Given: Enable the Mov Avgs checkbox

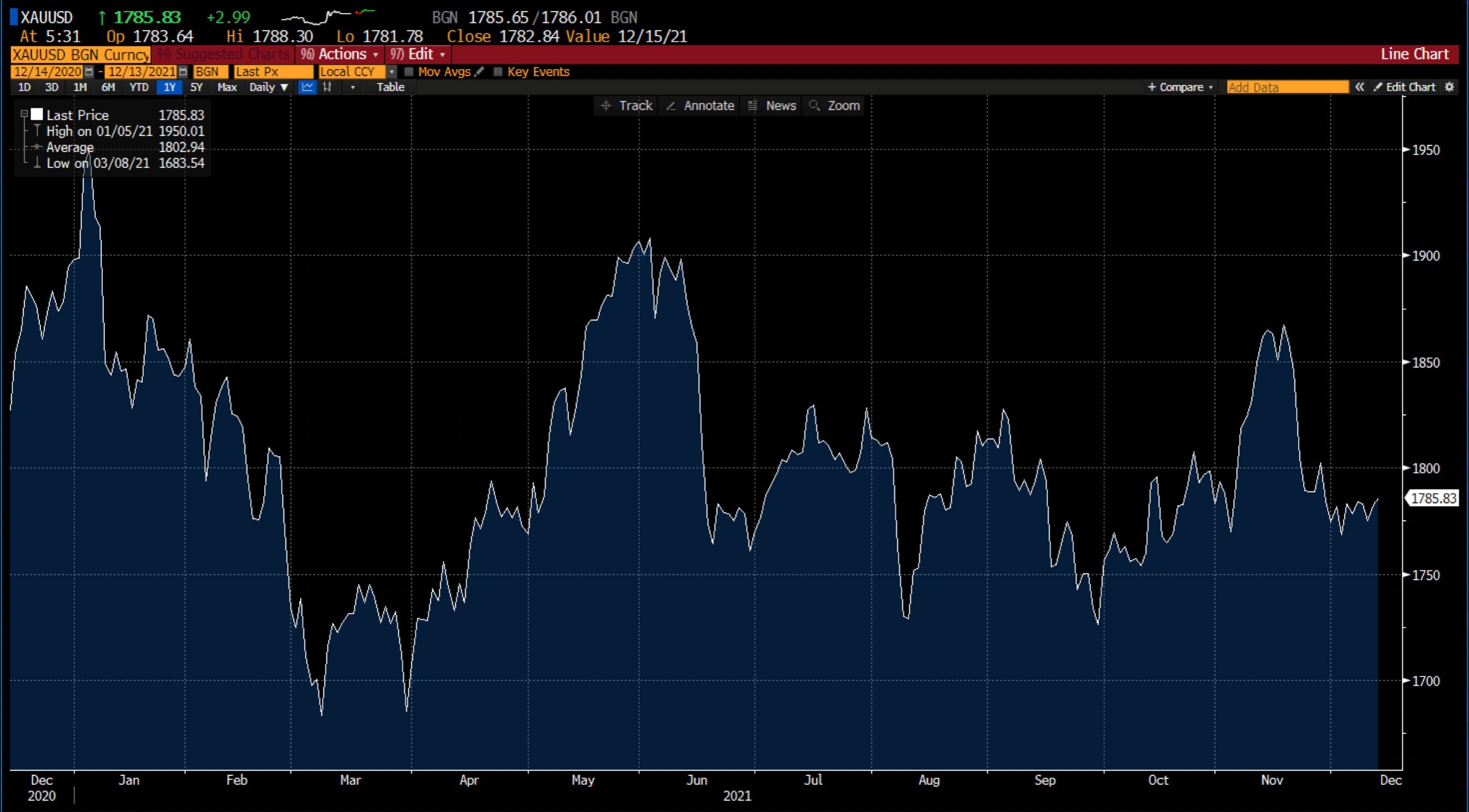Looking at the screenshot, I should coord(409,72).
